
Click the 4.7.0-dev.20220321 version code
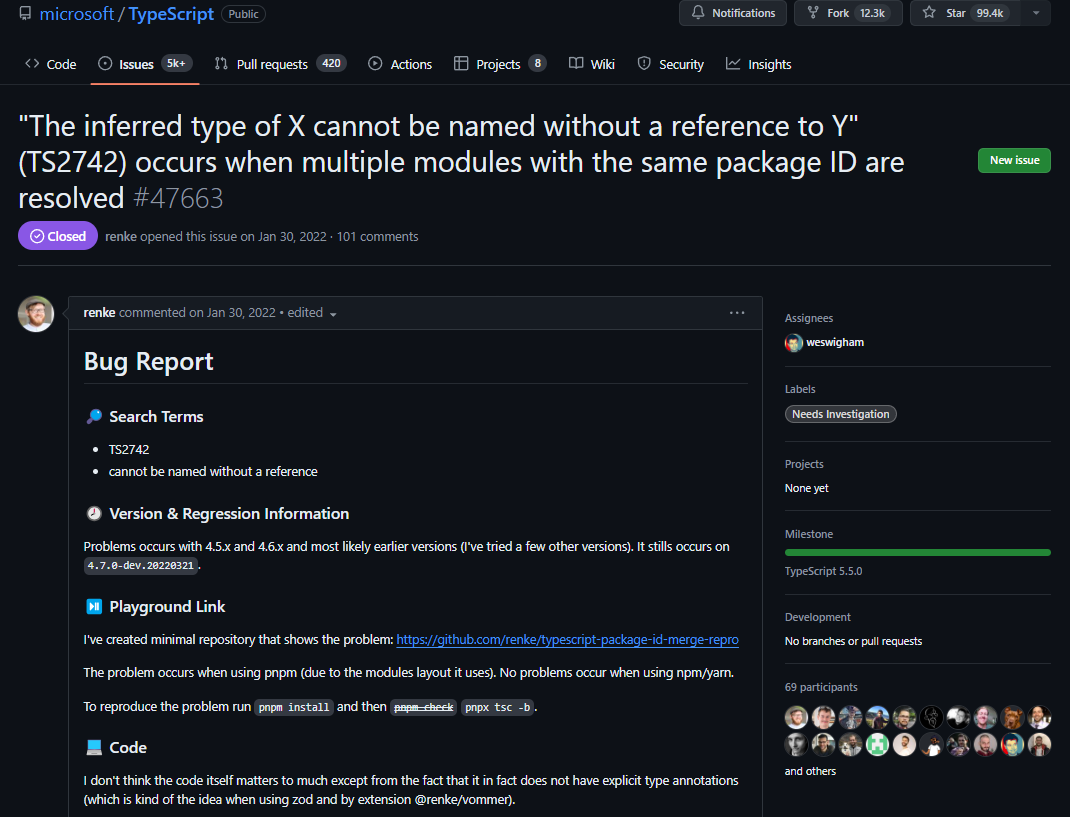tap(141, 566)
